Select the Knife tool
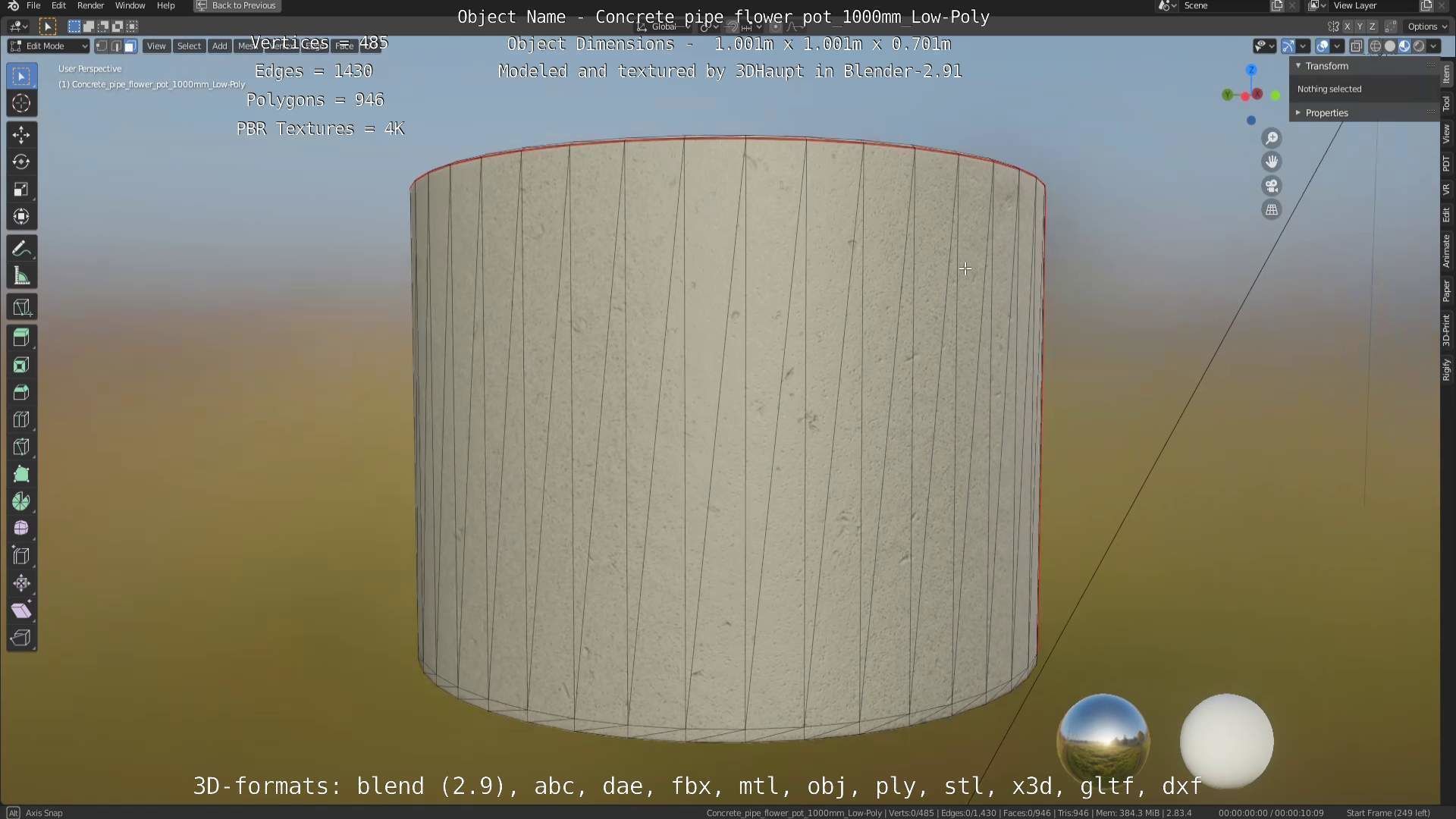The width and height of the screenshot is (1456, 819). pyautogui.click(x=21, y=447)
